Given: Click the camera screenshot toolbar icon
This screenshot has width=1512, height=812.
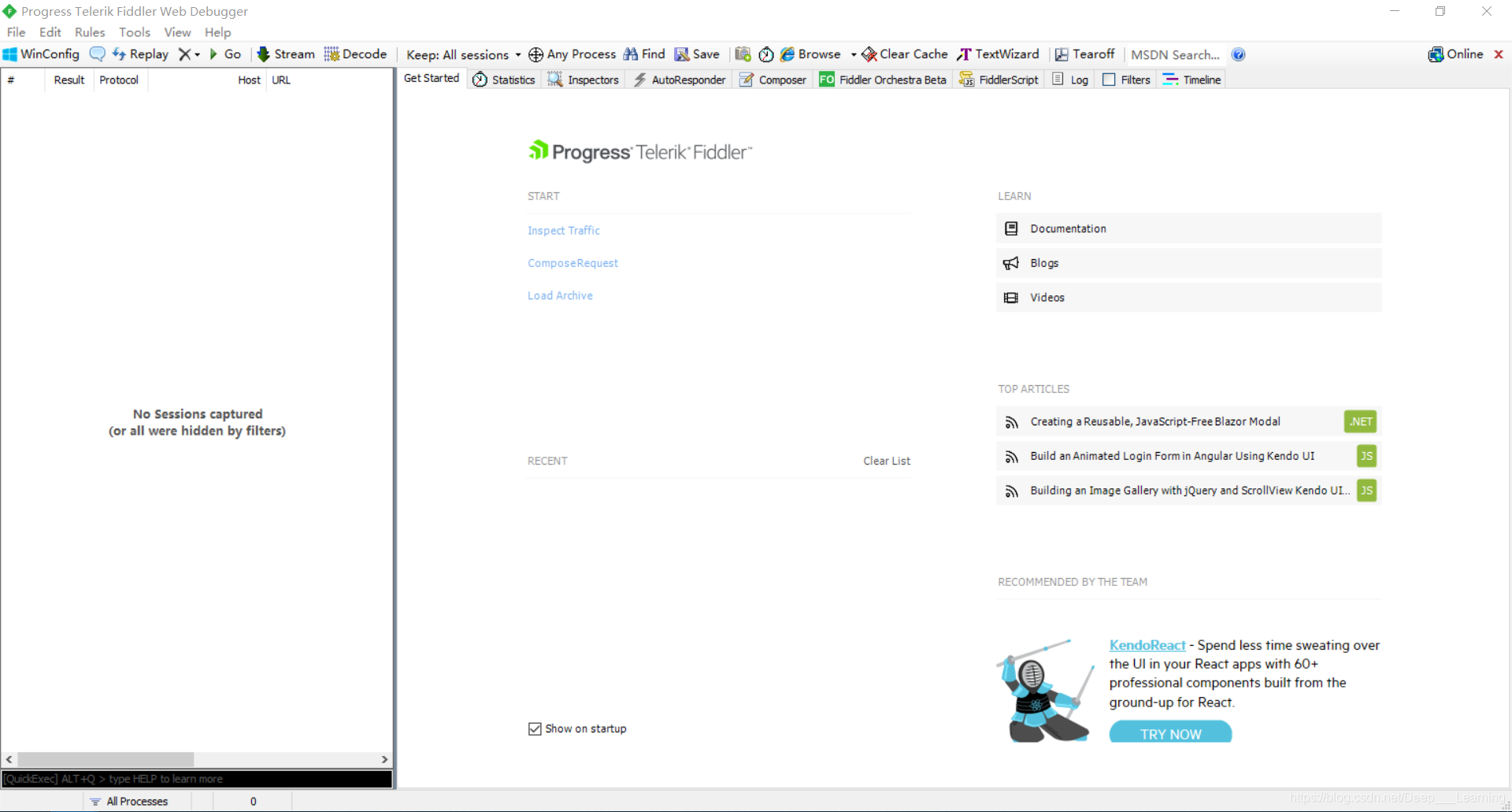Looking at the screenshot, I should pos(743,54).
